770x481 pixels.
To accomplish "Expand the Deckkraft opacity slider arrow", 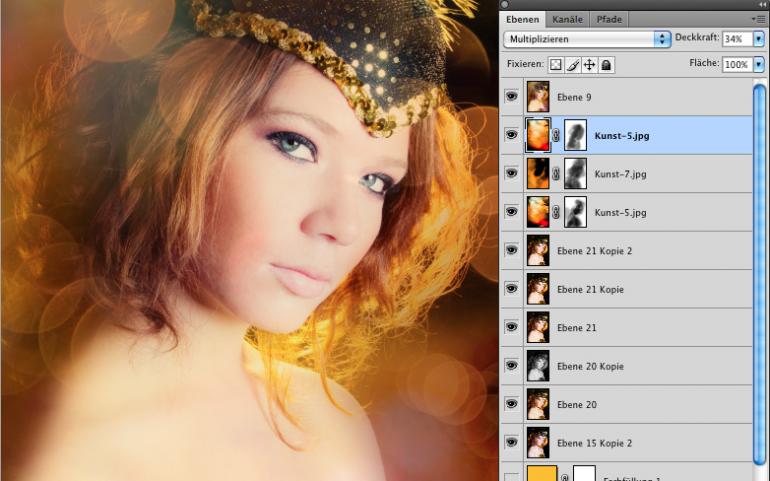I will 758,39.
